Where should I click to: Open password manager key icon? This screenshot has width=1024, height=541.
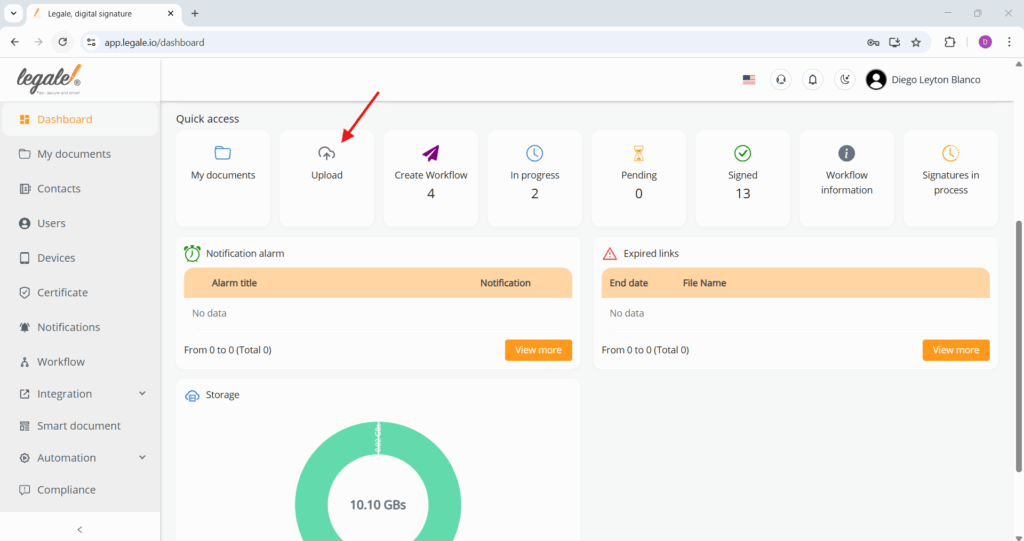click(x=873, y=42)
